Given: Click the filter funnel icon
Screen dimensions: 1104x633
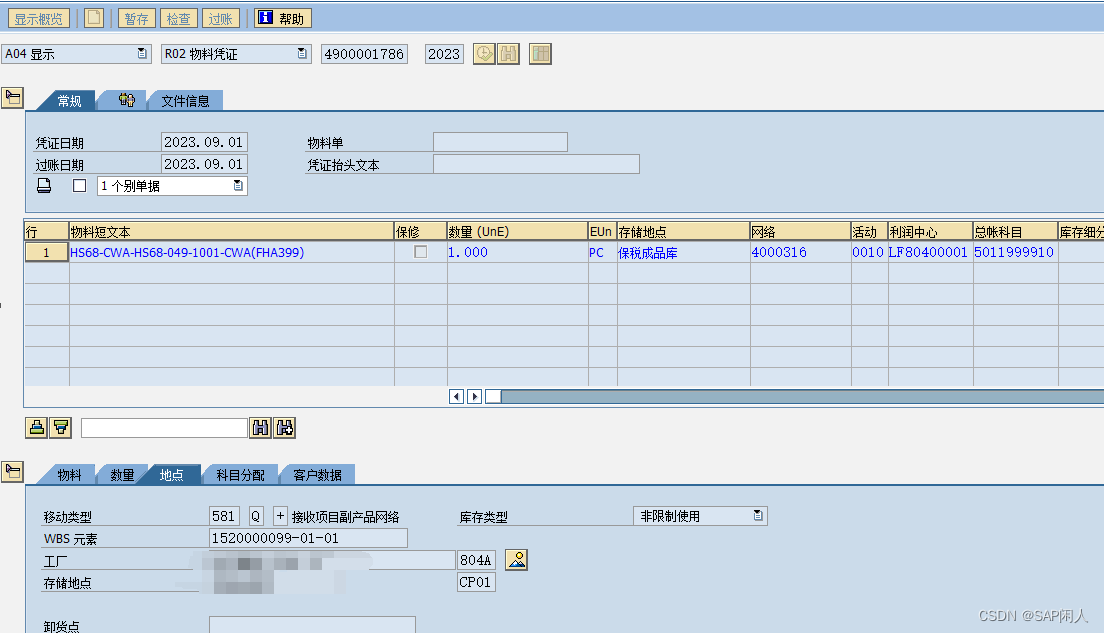Looking at the screenshot, I should pyautogui.click(x=61, y=427).
